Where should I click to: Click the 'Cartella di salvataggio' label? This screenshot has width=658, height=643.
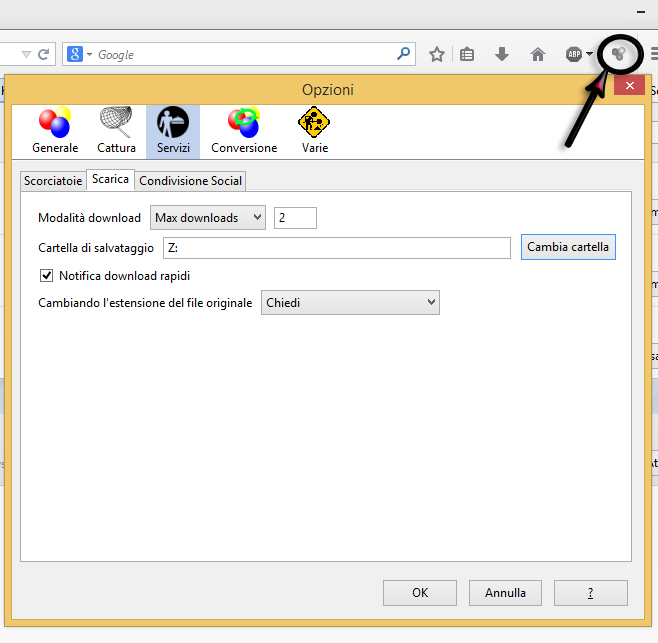(x=96, y=248)
